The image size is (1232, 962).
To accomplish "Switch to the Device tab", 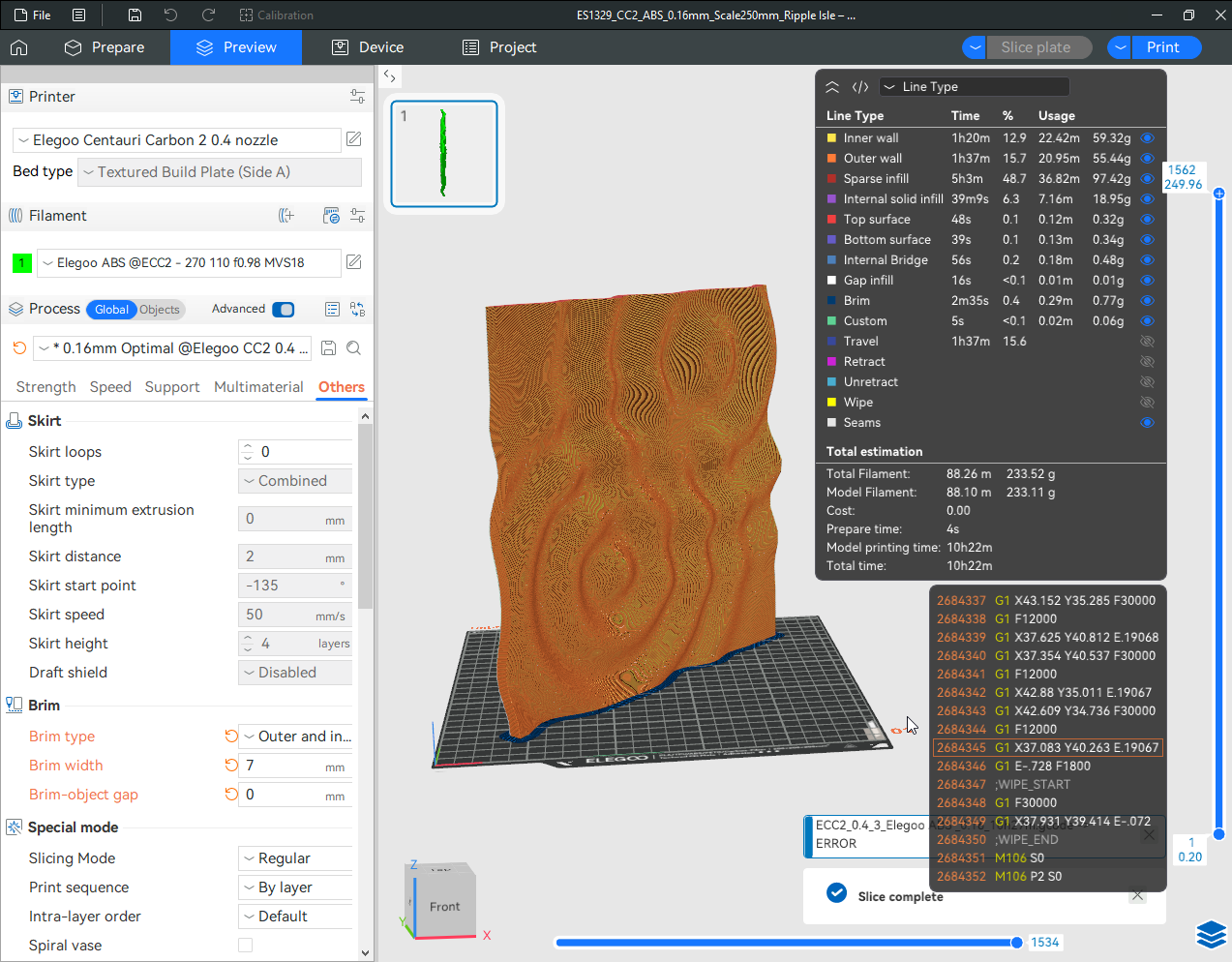I will 368,47.
